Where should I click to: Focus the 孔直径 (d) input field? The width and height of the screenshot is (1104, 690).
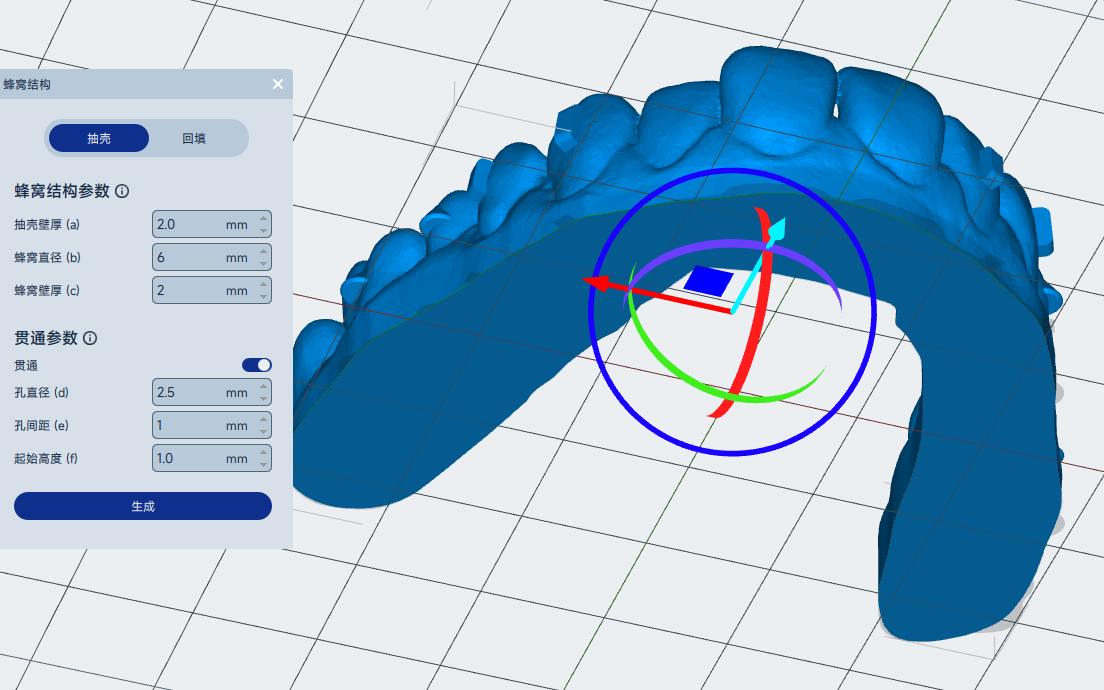211,392
